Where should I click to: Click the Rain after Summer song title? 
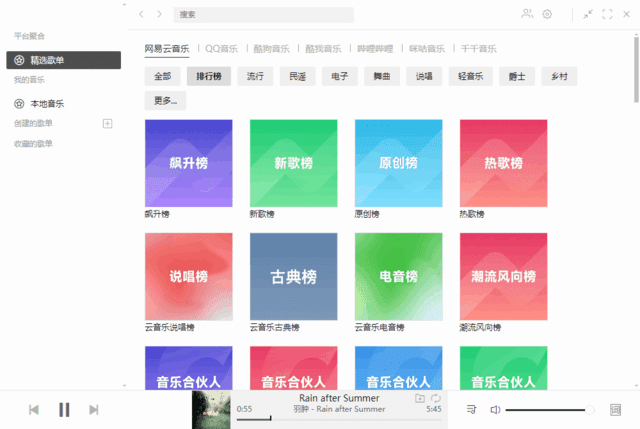click(339, 398)
